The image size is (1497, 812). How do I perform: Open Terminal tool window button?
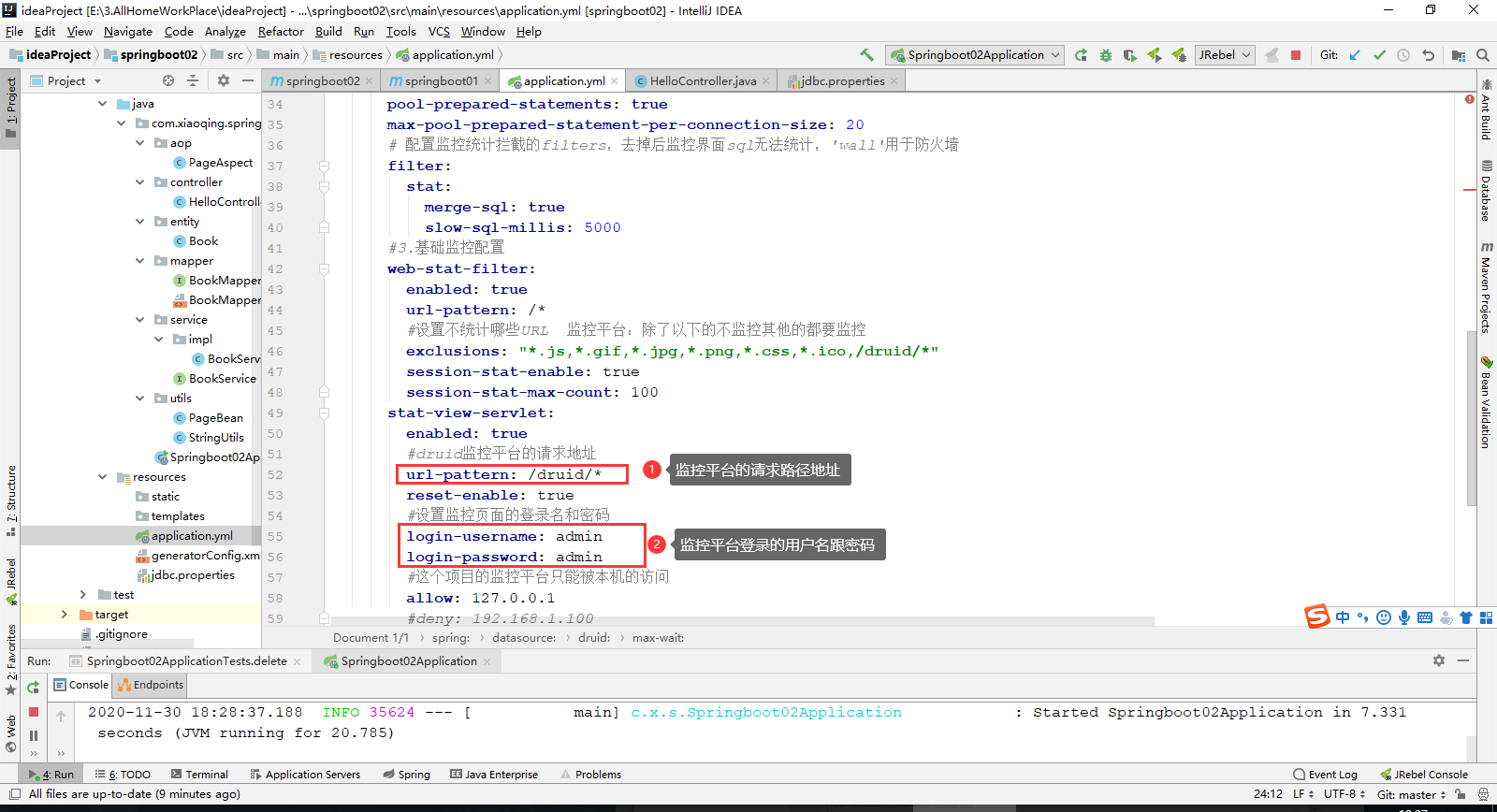199,775
